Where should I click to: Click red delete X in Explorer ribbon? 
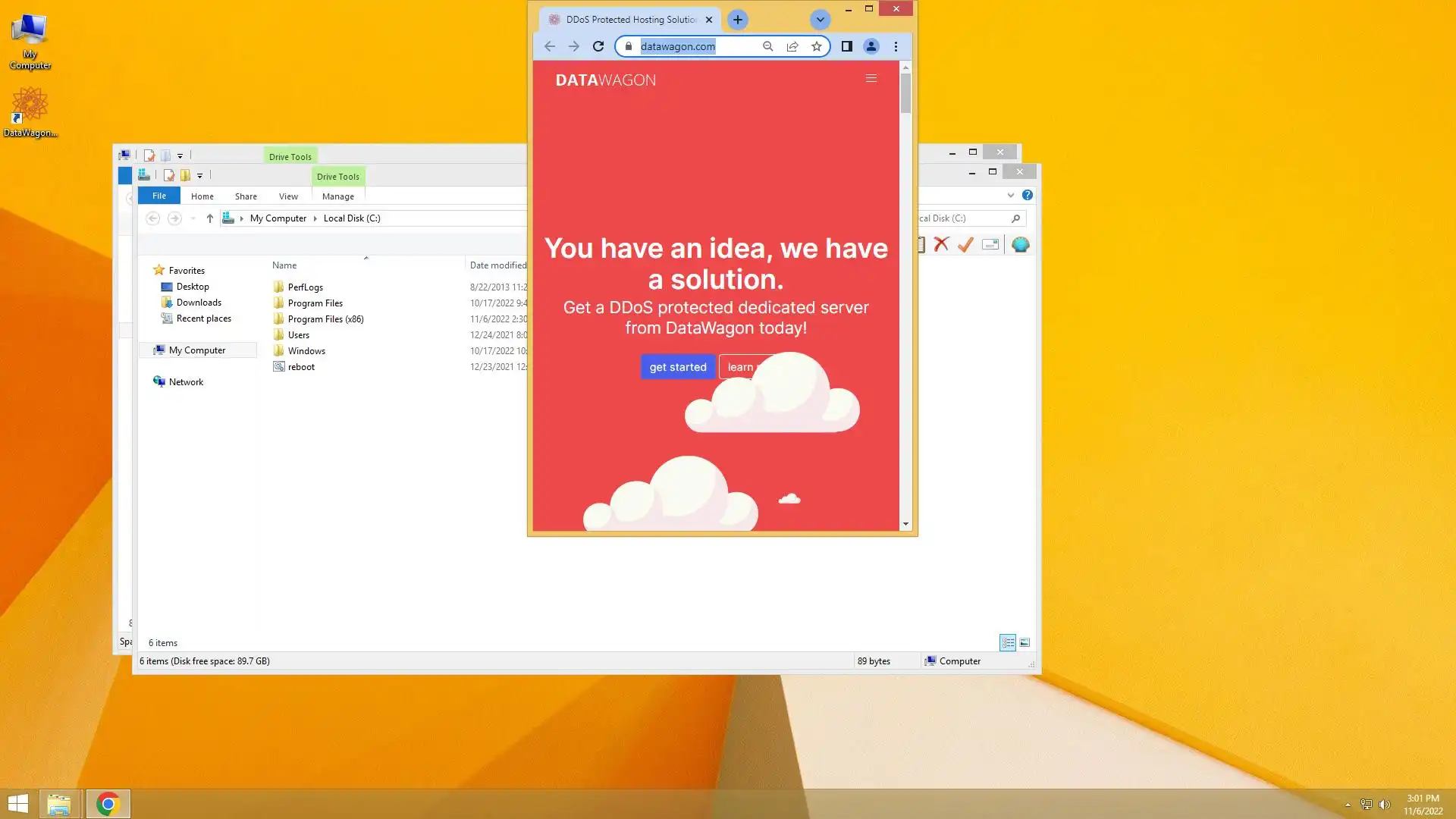(941, 244)
